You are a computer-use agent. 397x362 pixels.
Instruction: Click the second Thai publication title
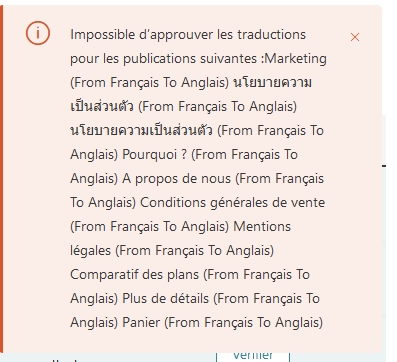pos(141,130)
